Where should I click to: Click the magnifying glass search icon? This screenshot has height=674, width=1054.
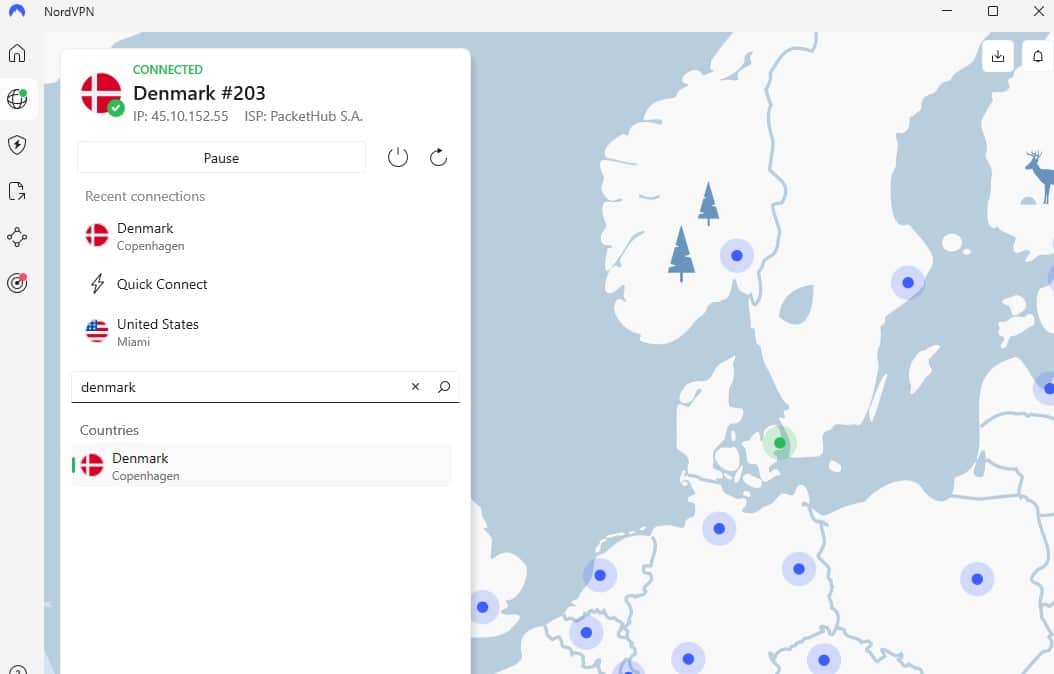coord(444,386)
